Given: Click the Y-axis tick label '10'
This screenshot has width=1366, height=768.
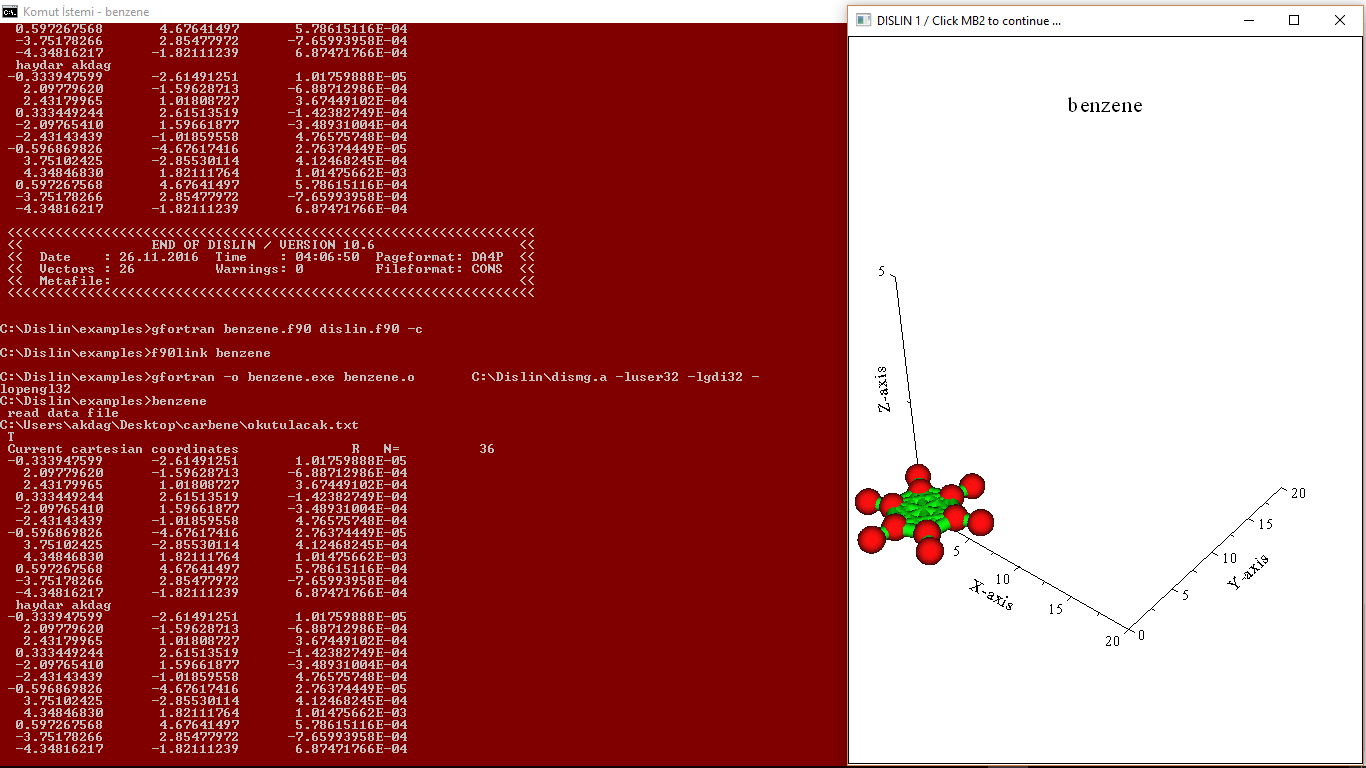Looking at the screenshot, I should pyautogui.click(x=1230, y=559).
